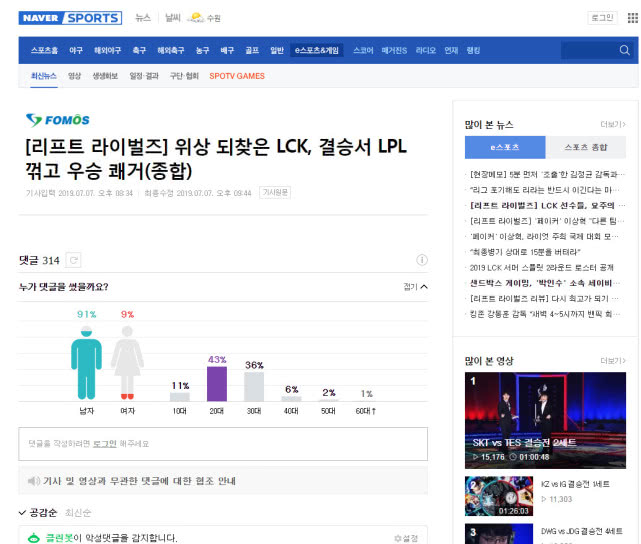Switch to the 최신뉴스 sub-tab

click(x=44, y=76)
